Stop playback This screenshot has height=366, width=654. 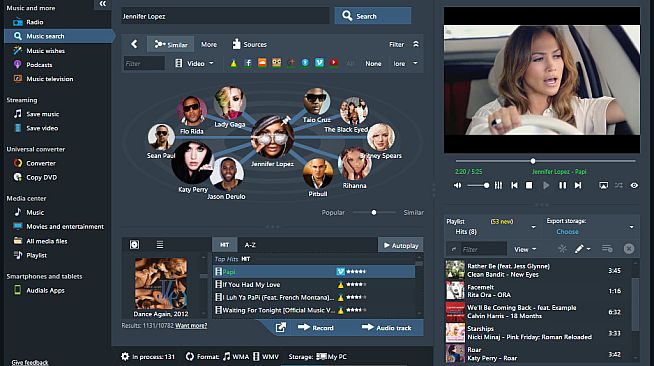pyautogui.click(x=529, y=186)
